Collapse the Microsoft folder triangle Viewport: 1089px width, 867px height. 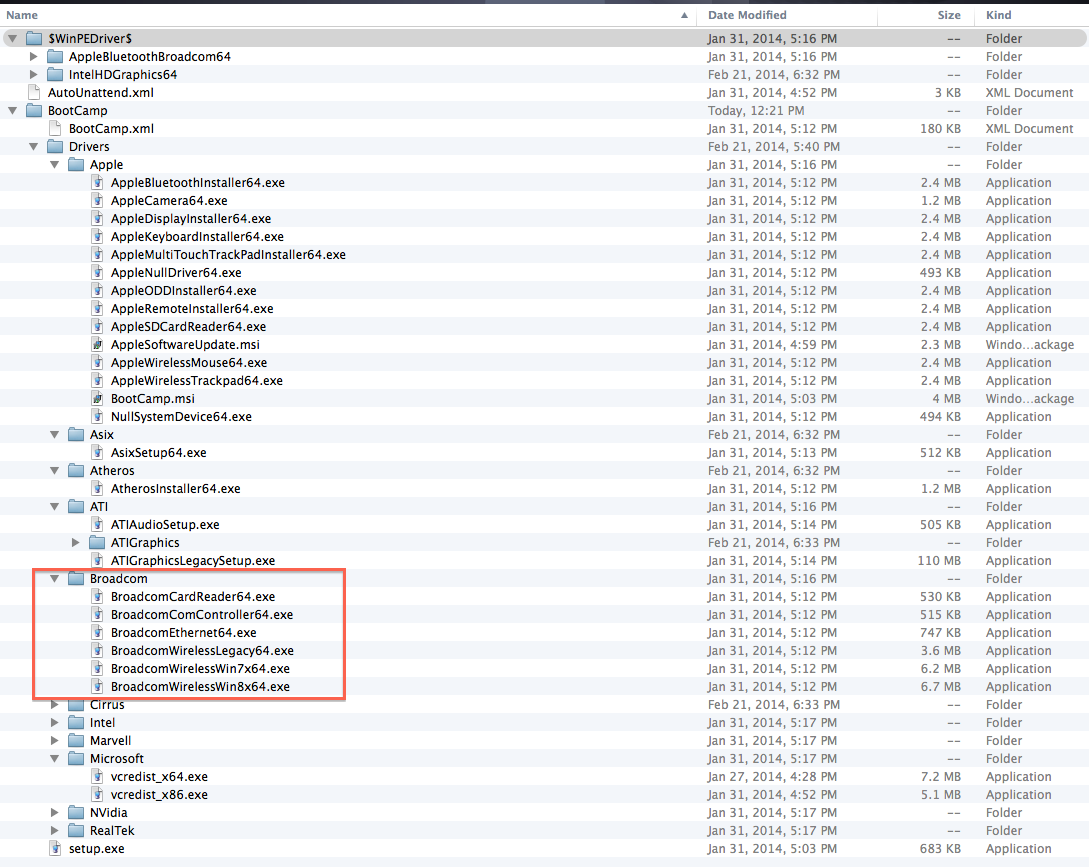click(54, 759)
